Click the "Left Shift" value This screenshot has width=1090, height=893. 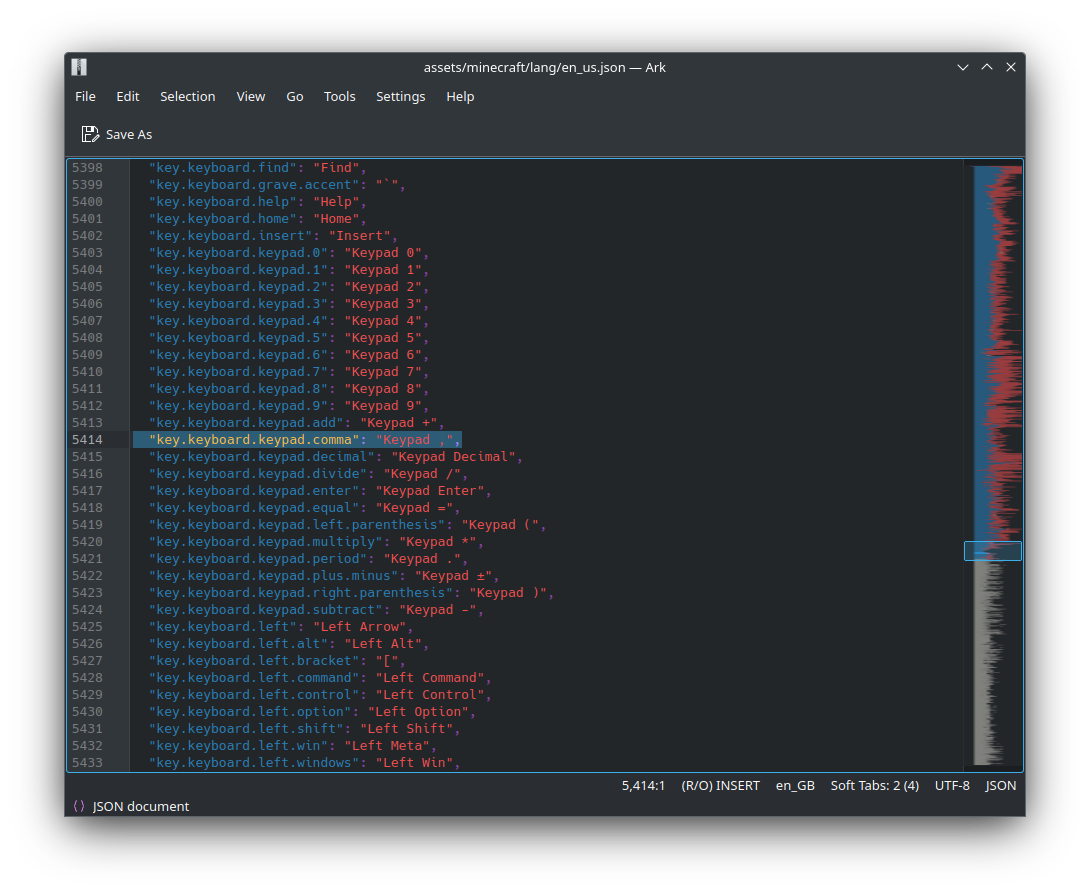407,729
